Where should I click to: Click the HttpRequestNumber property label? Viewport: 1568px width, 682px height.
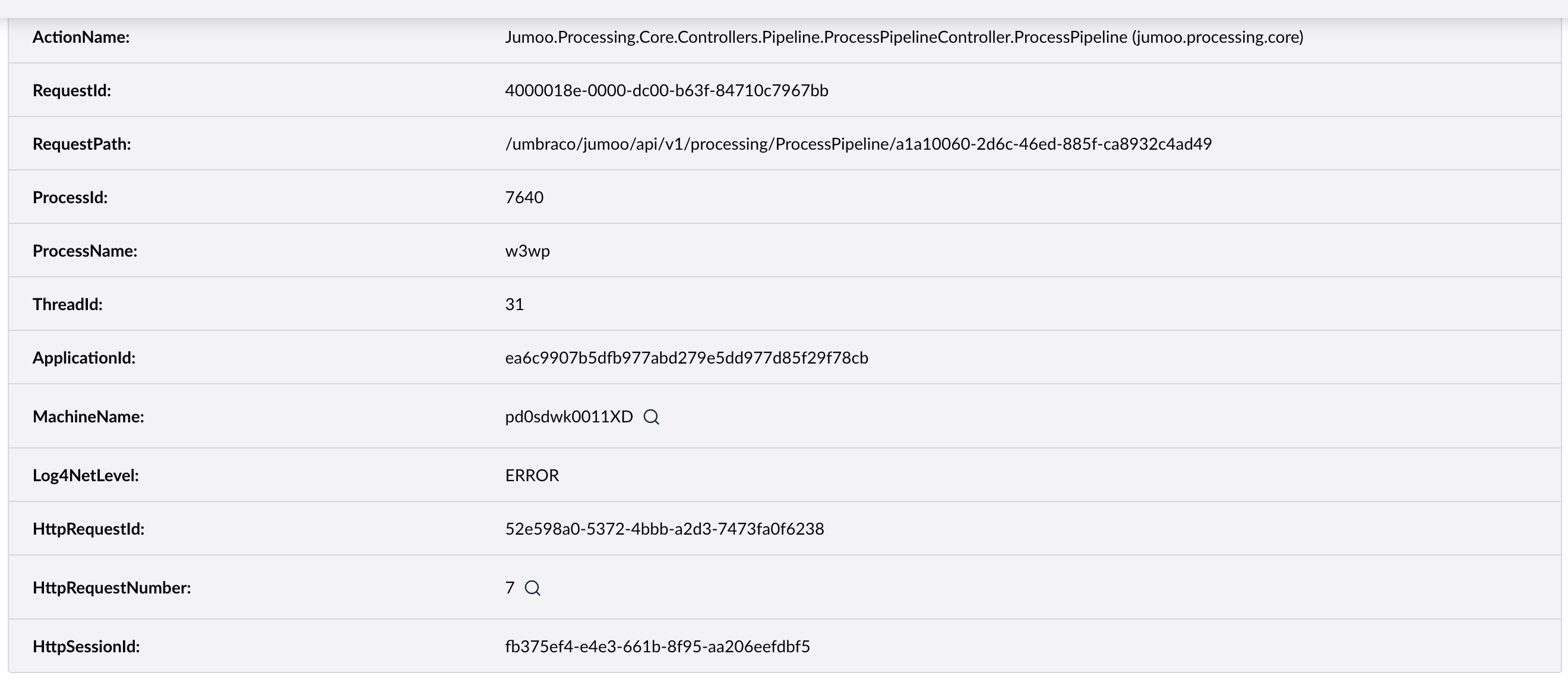(x=112, y=588)
